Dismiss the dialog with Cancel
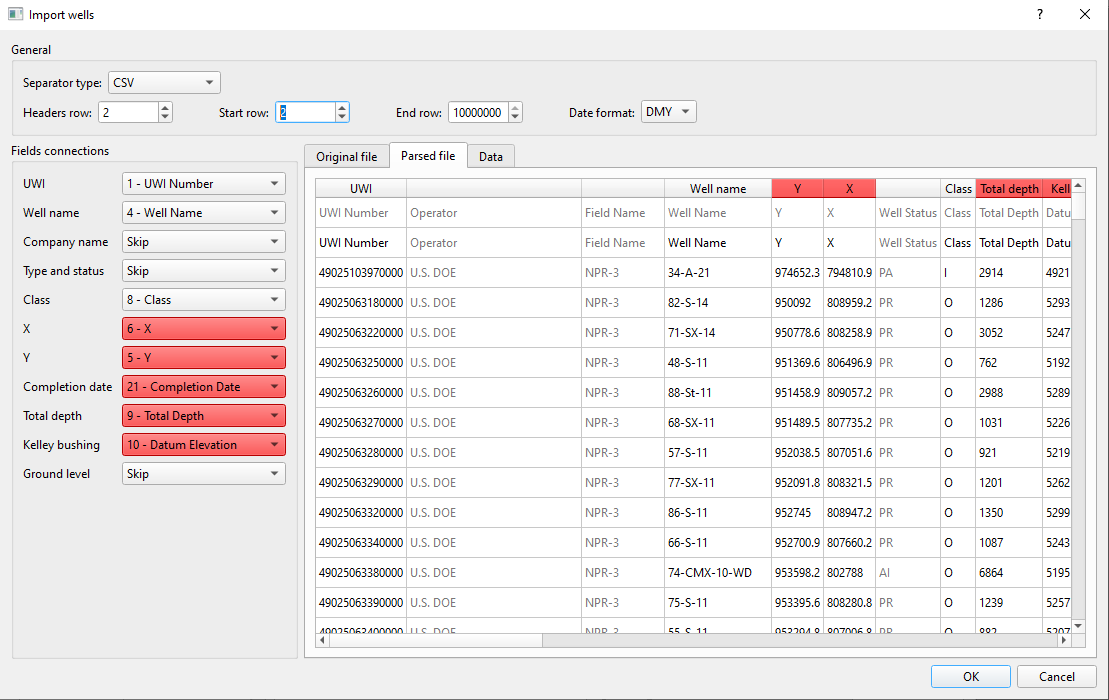This screenshot has height=700, width=1109. tap(1055, 676)
